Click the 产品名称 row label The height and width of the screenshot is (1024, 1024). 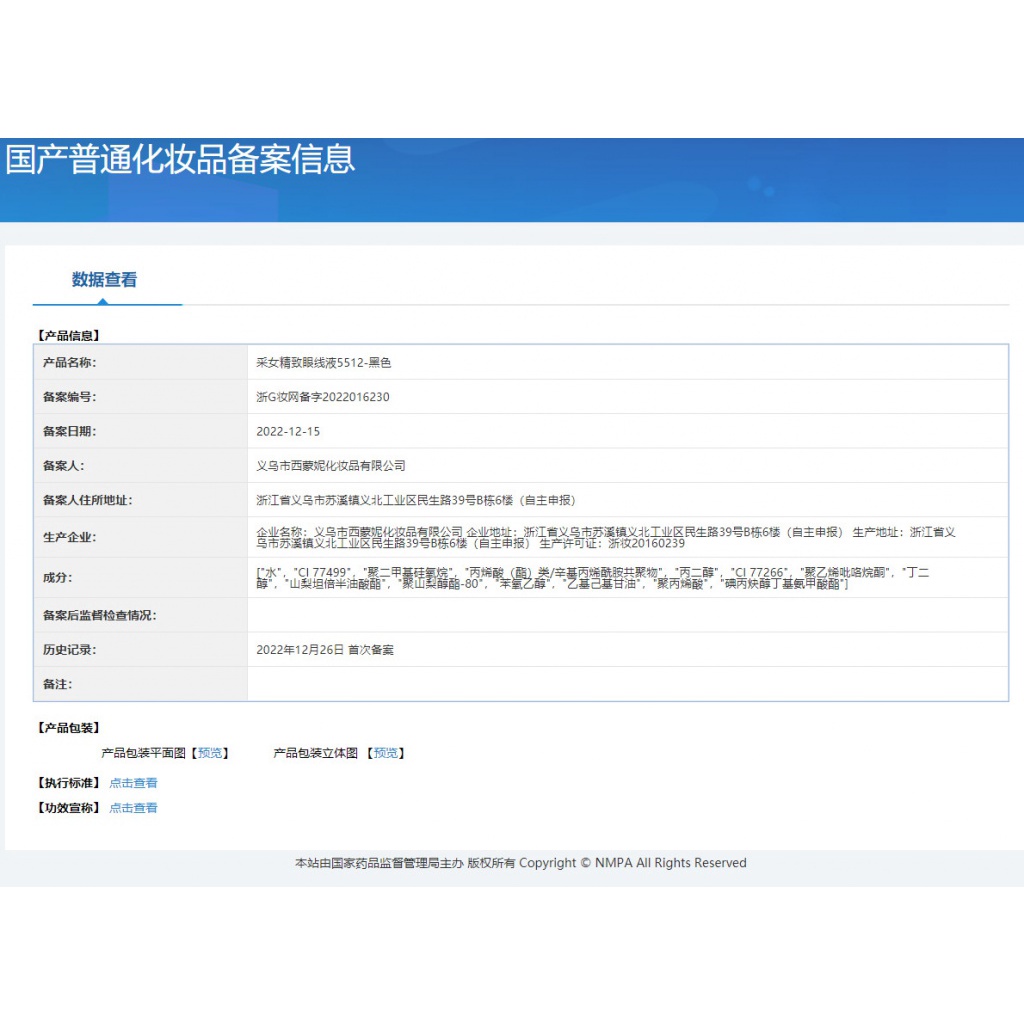coord(70,363)
